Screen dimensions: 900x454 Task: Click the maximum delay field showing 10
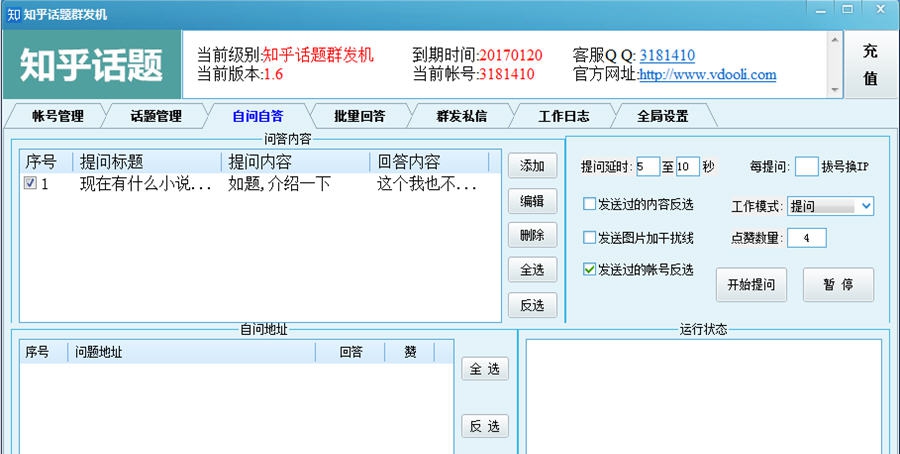688,167
